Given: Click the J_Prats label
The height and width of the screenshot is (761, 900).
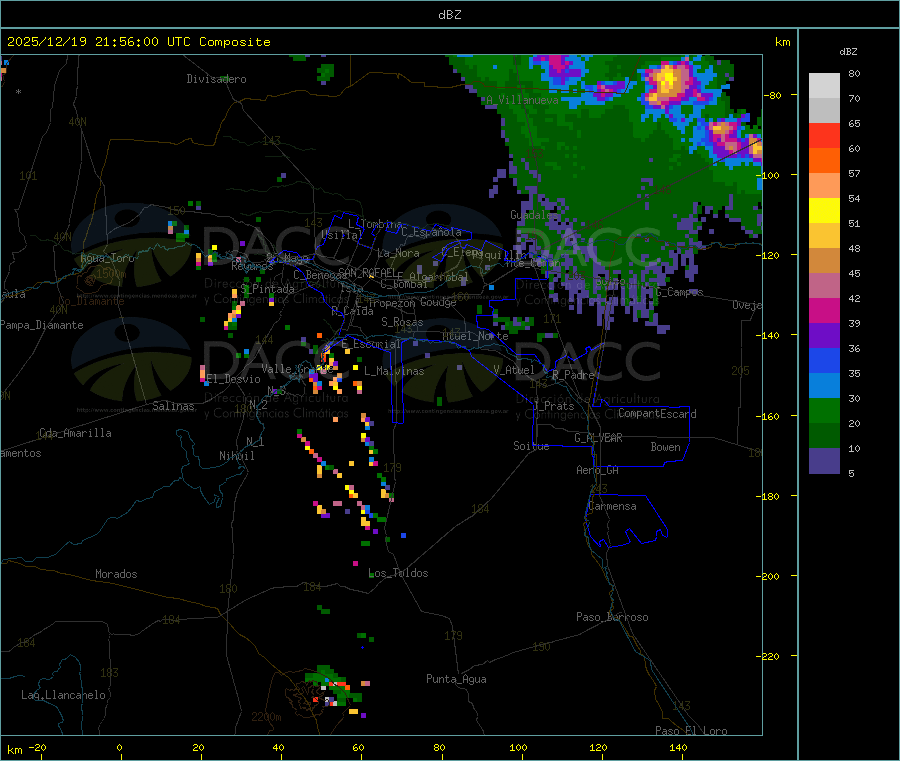Looking at the screenshot, I should 553,406.
